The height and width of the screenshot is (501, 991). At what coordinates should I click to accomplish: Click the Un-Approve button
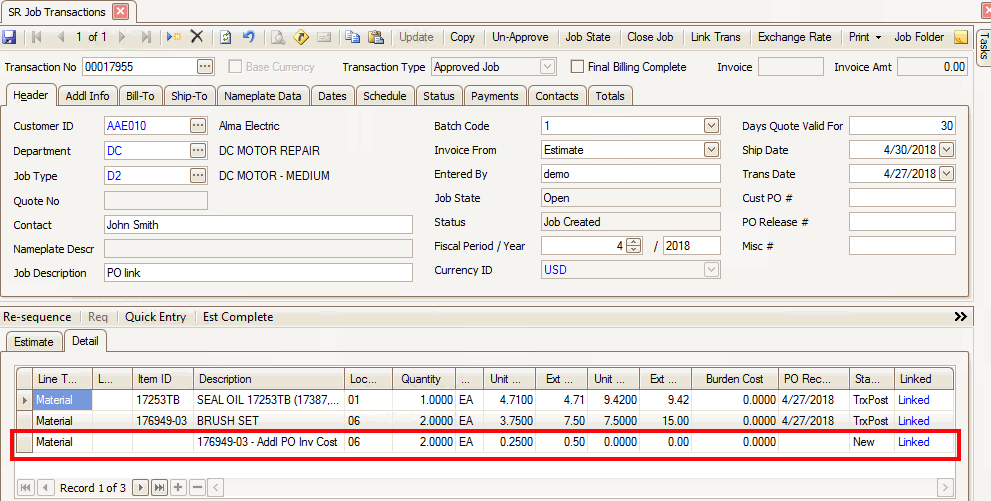click(x=520, y=37)
